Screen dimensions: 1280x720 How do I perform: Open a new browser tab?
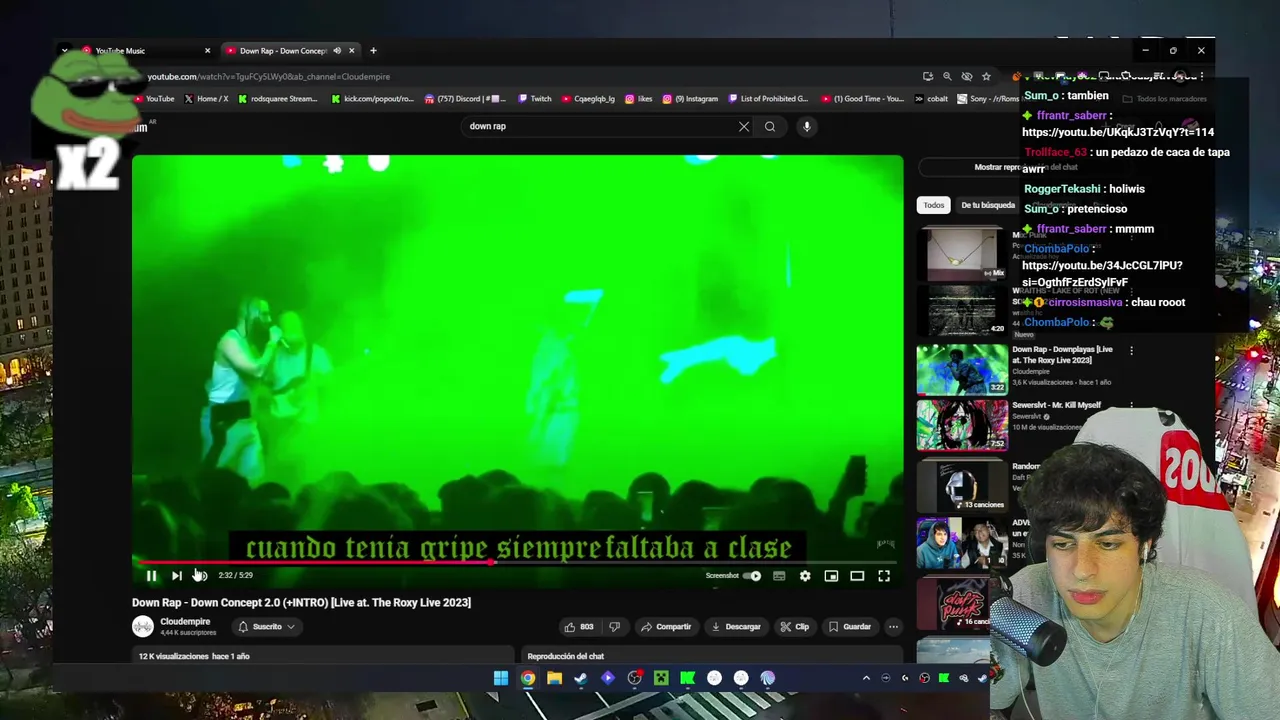pos(373,51)
